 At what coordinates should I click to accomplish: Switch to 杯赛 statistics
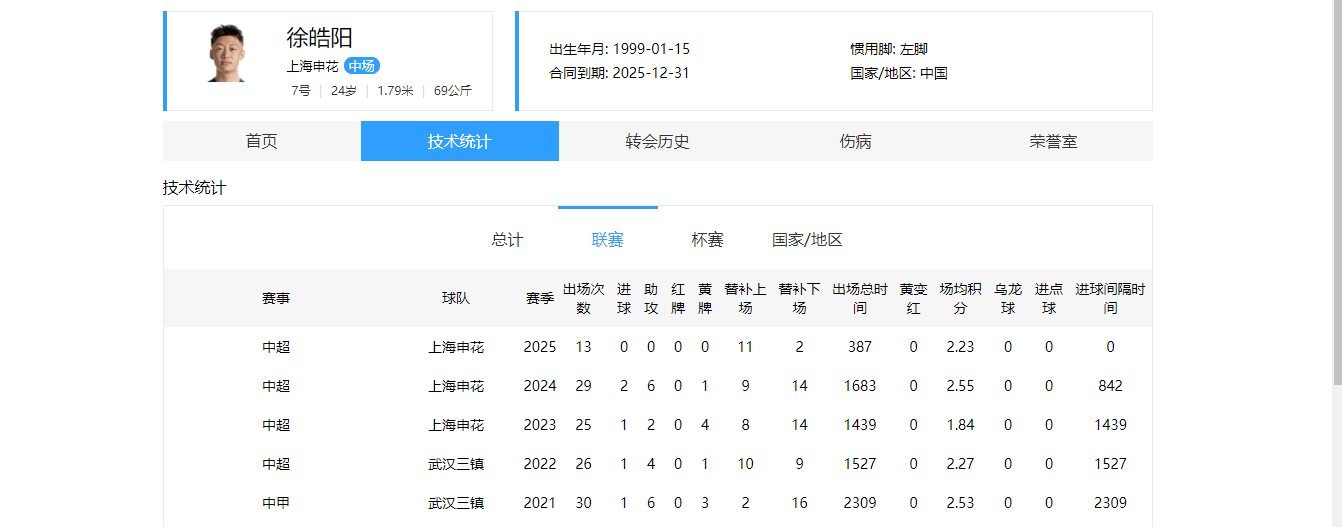click(707, 240)
